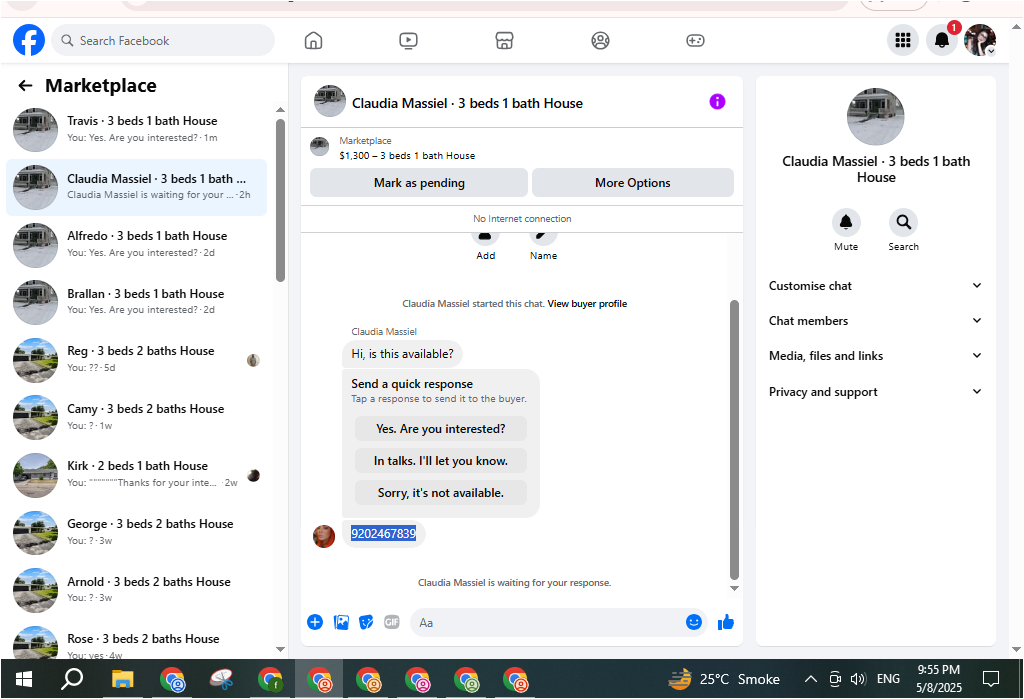The height and width of the screenshot is (699, 1024).
Task: Open the emoji picker smiley
Action: [694, 622]
